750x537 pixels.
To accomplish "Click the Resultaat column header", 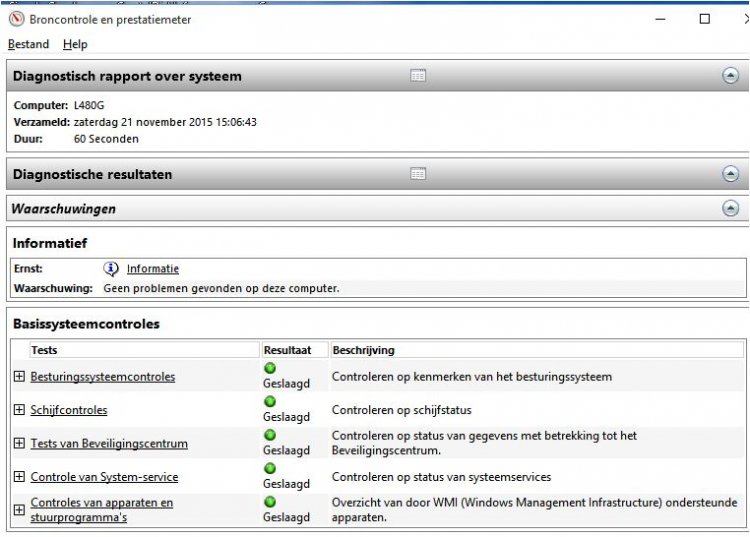I will click(x=288, y=350).
